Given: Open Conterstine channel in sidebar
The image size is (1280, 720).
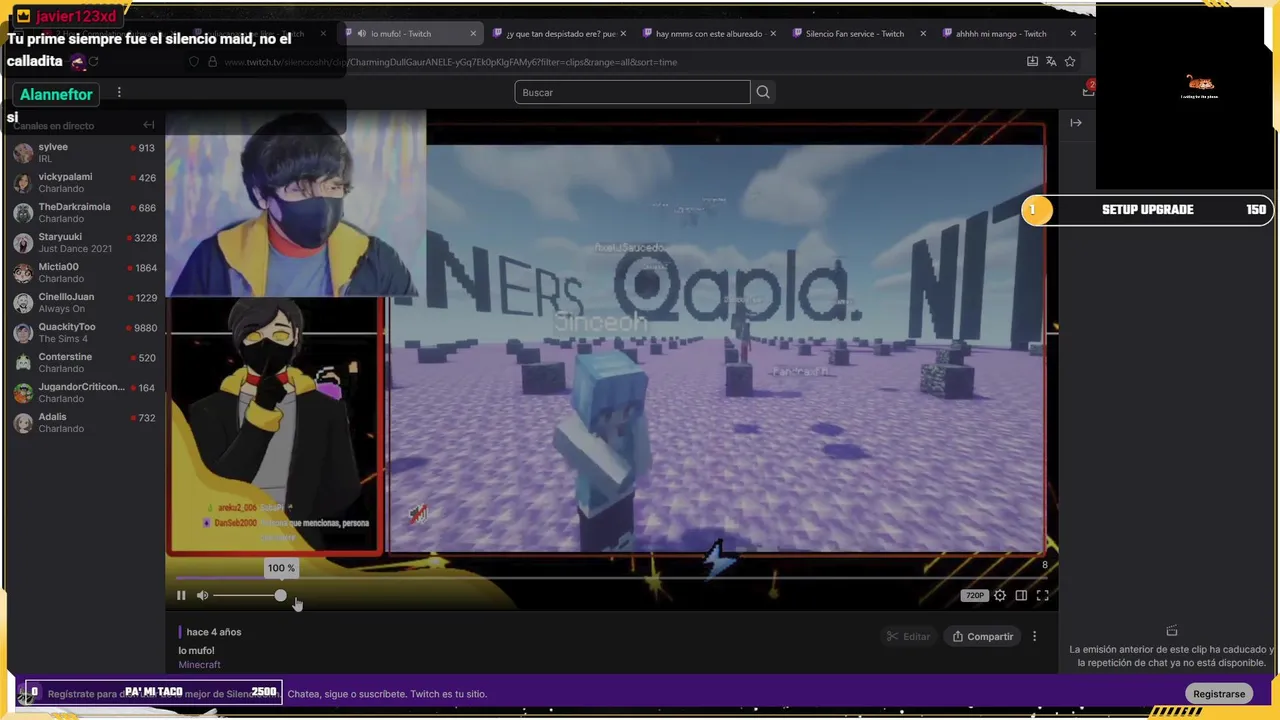Looking at the screenshot, I should coord(85,363).
